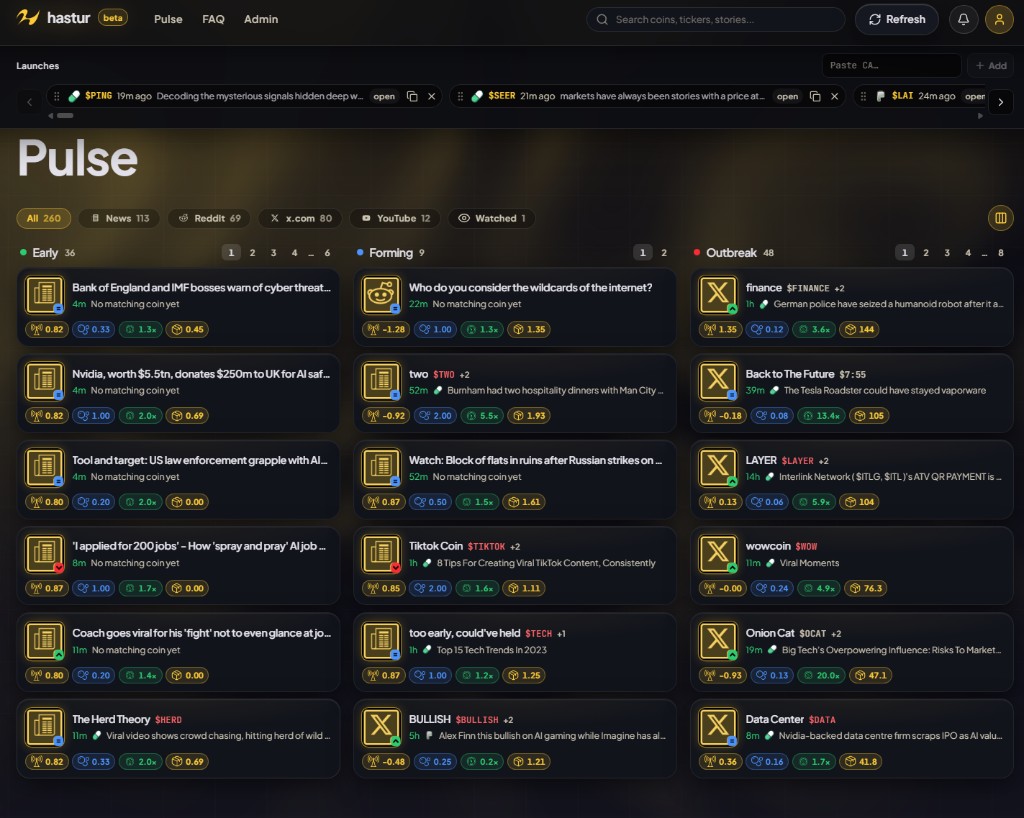Image resolution: width=1024 pixels, height=818 pixels.
Task: Filter feed to YouTube 12
Action: point(395,218)
